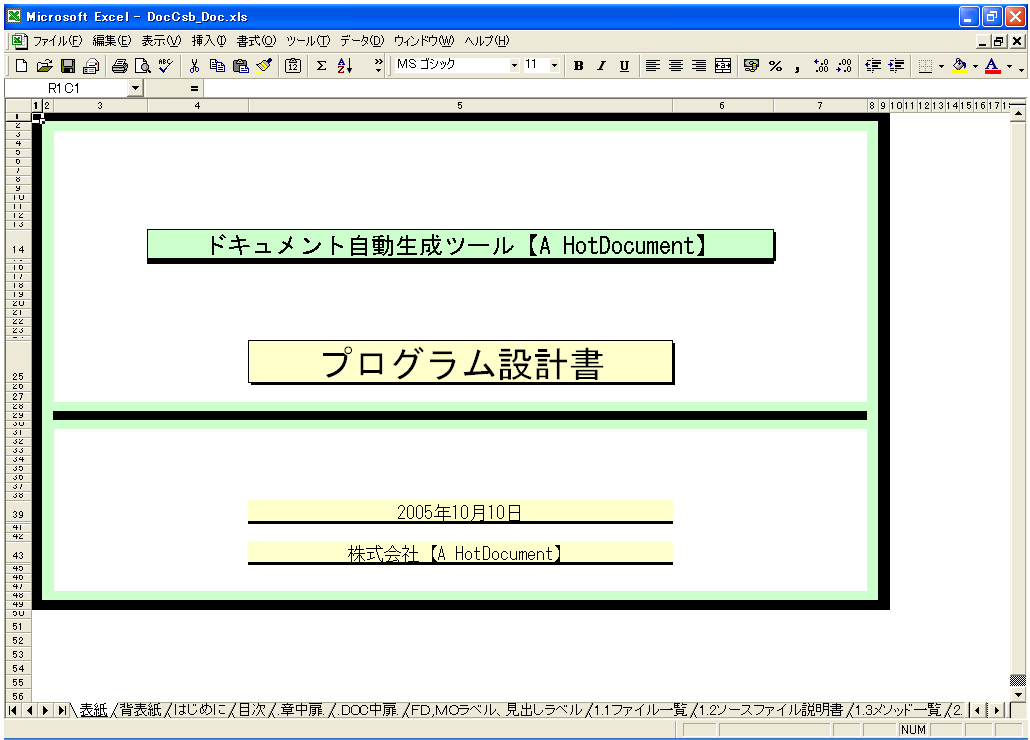
Task: Select the Format Painter brush
Action: coord(264,66)
